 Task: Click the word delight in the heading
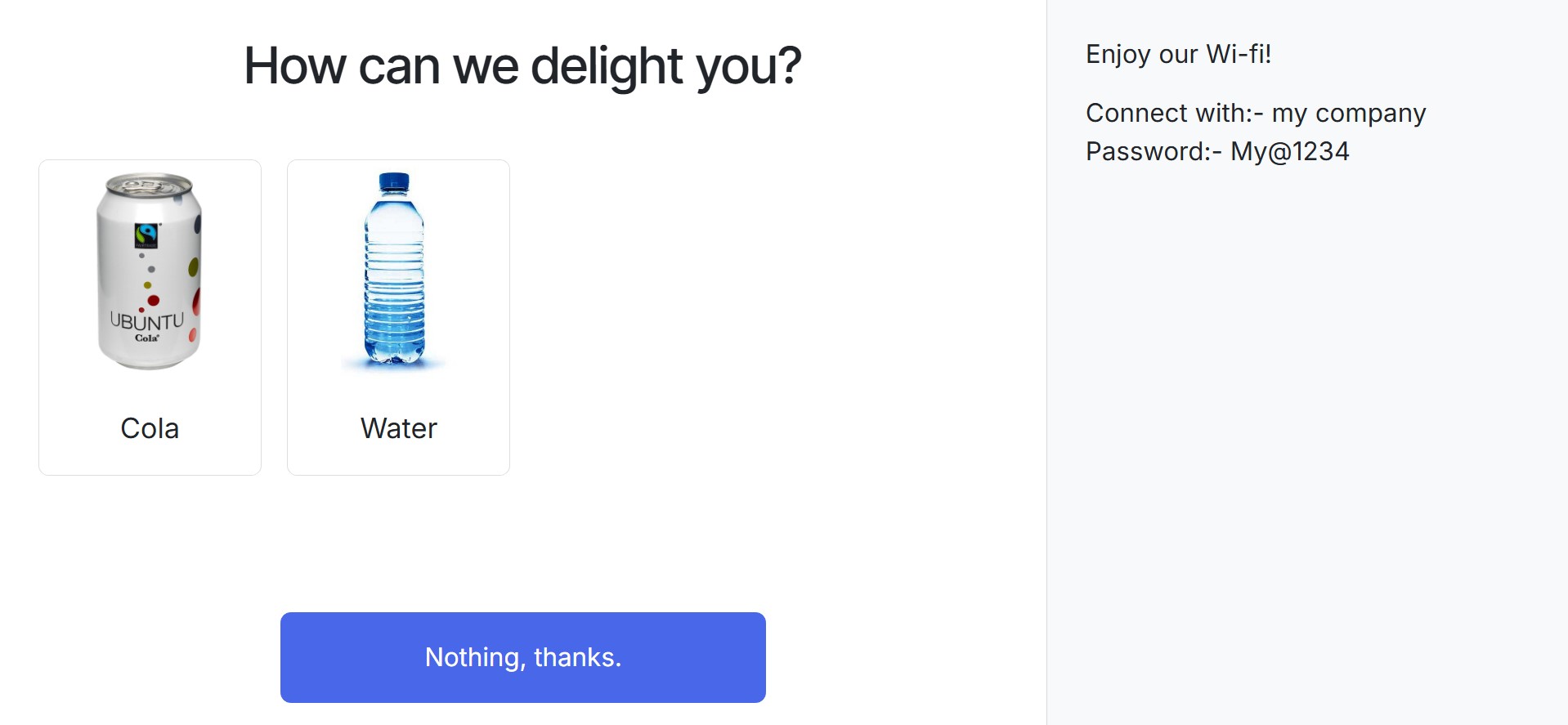(x=607, y=65)
